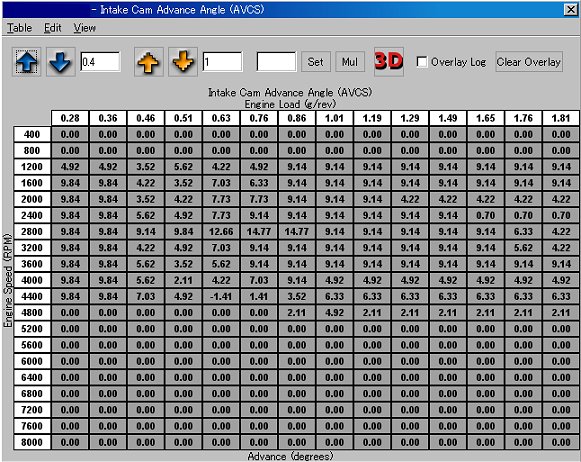Select the 14.77 cell at 2800 RPM, 0.76 load

point(259,232)
